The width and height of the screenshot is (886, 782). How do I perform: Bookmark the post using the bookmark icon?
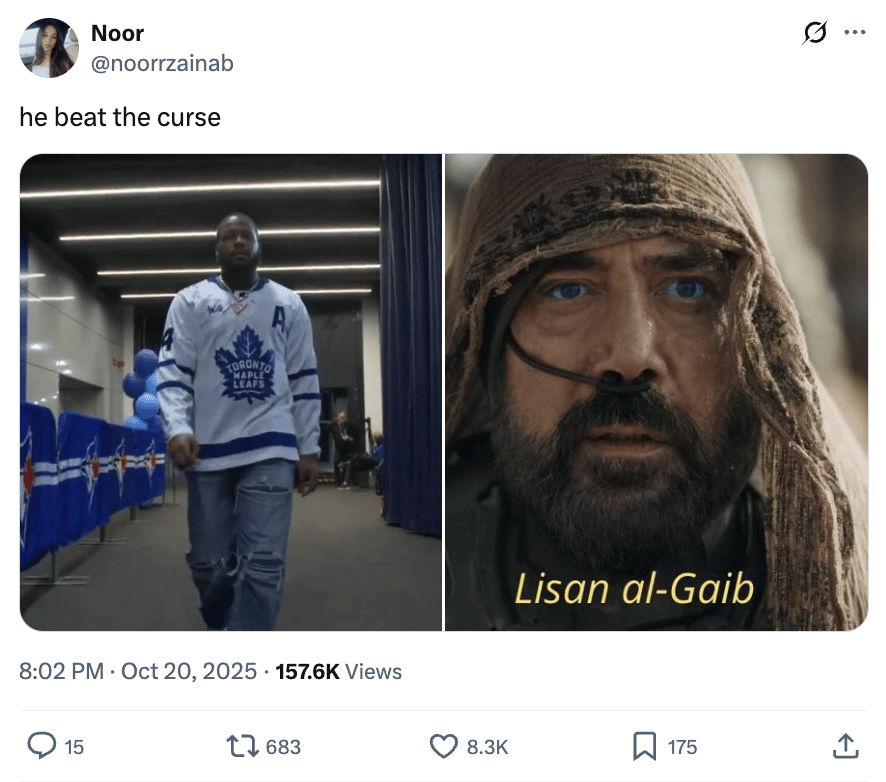(x=645, y=746)
